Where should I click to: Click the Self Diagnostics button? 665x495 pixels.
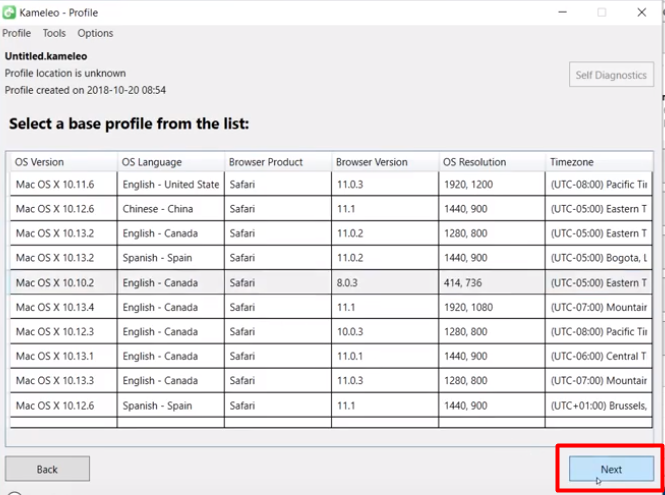tap(611, 75)
